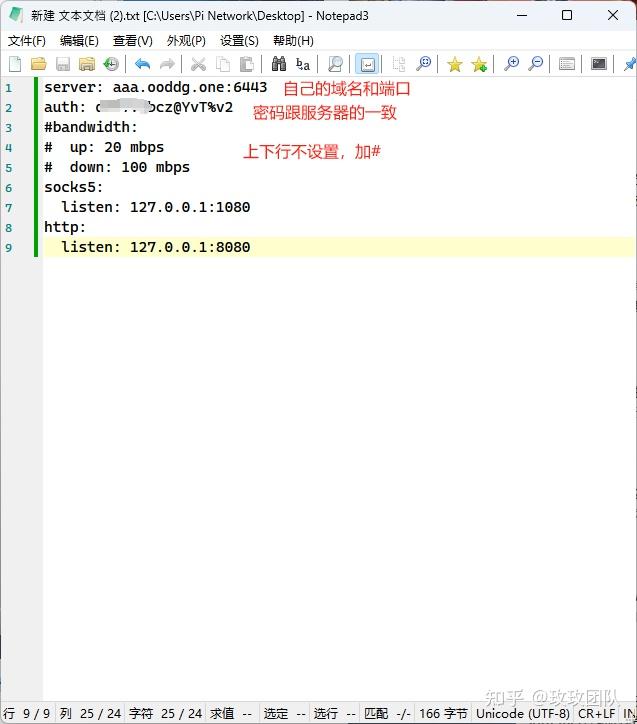This screenshot has height=724, width=637.
Task: Click the Undo arrow icon
Action: point(143,64)
